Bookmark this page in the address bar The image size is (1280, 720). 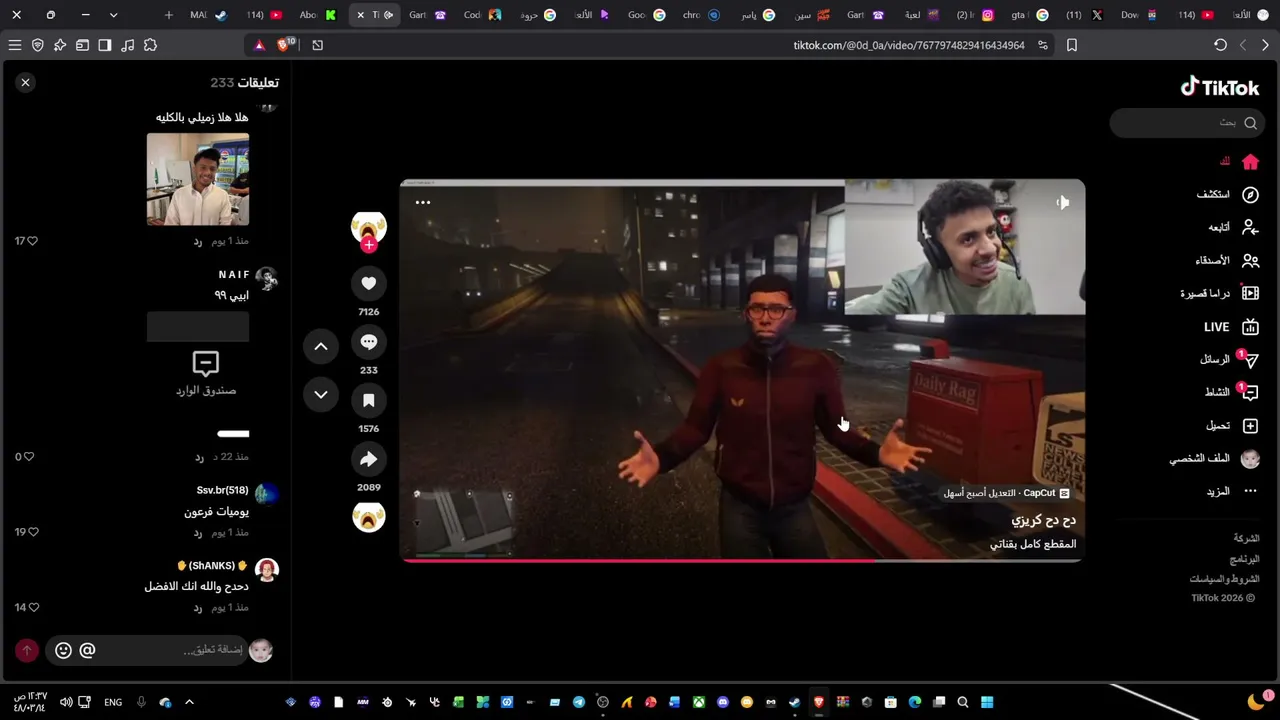pyautogui.click(x=1072, y=45)
